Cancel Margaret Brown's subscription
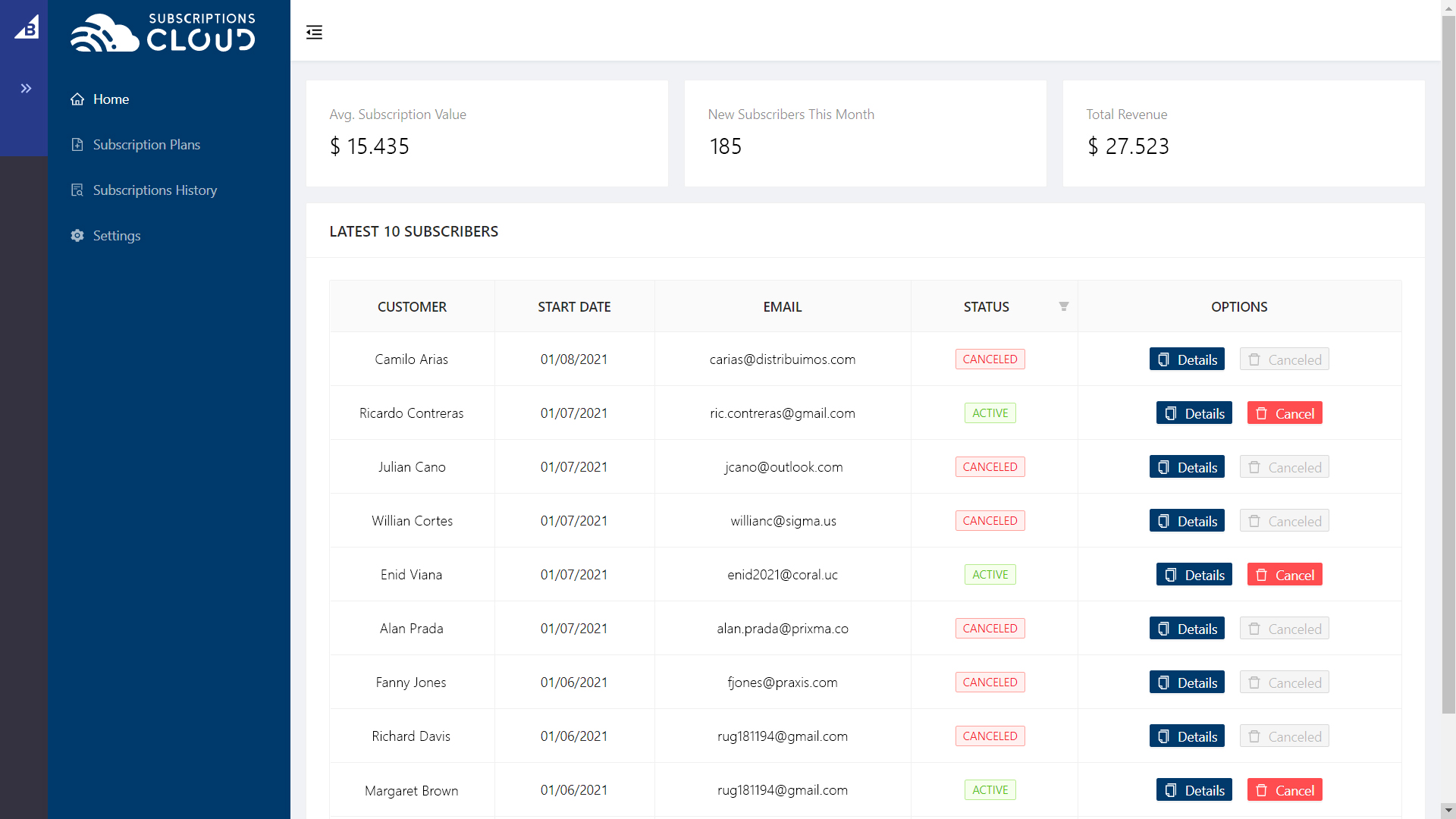 [x=1285, y=790]
